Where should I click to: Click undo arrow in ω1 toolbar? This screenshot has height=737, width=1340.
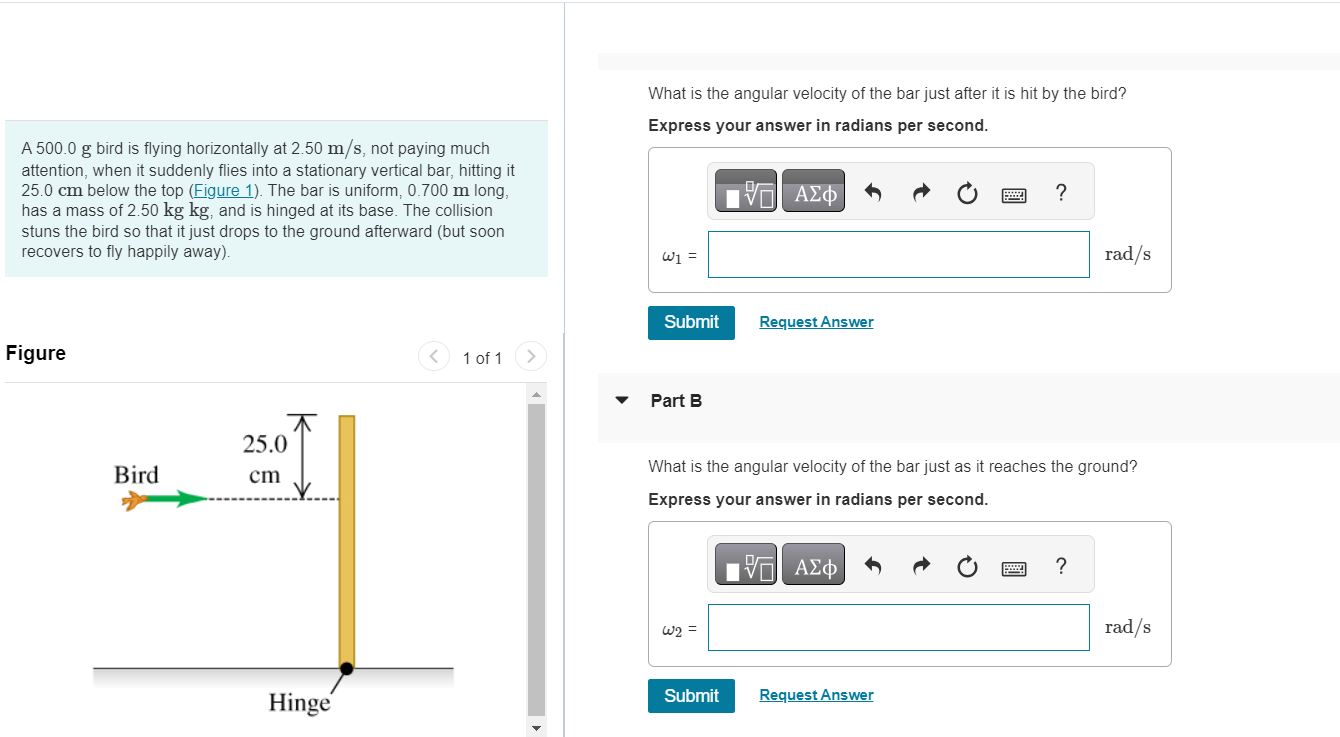[873, 193]
